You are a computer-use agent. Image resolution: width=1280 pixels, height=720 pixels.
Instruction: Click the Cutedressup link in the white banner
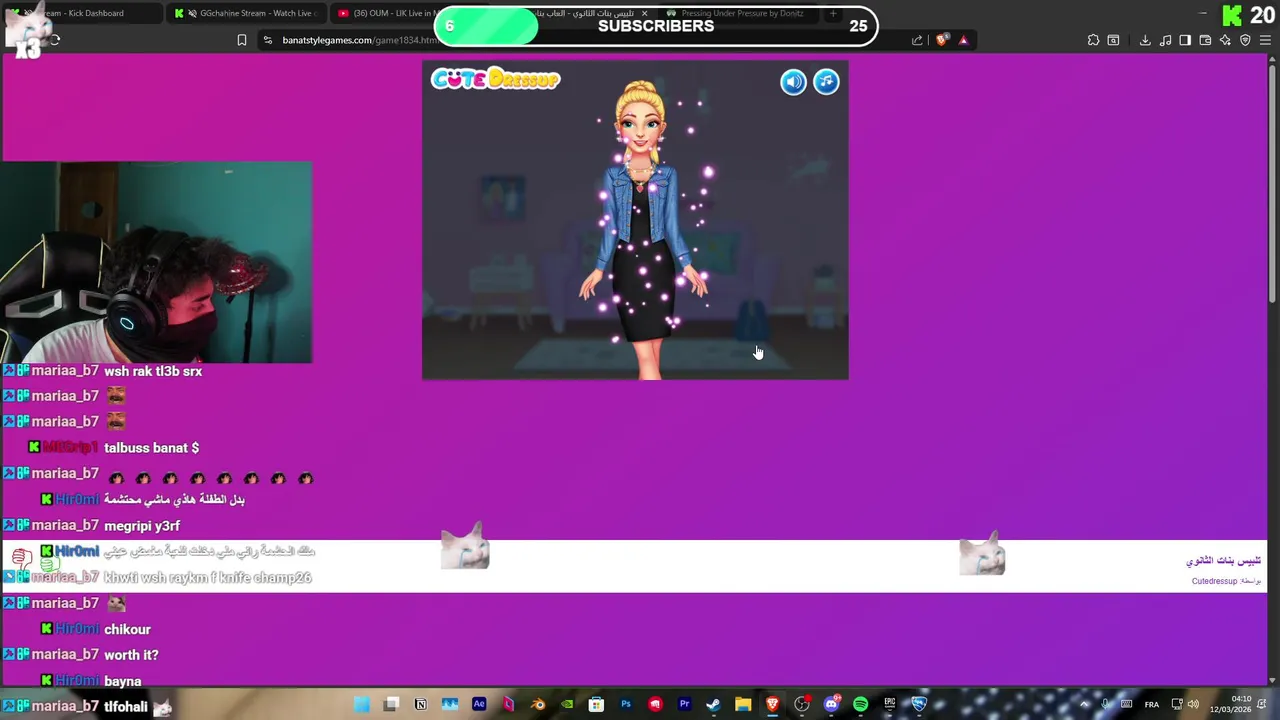tap(1214, 581)
